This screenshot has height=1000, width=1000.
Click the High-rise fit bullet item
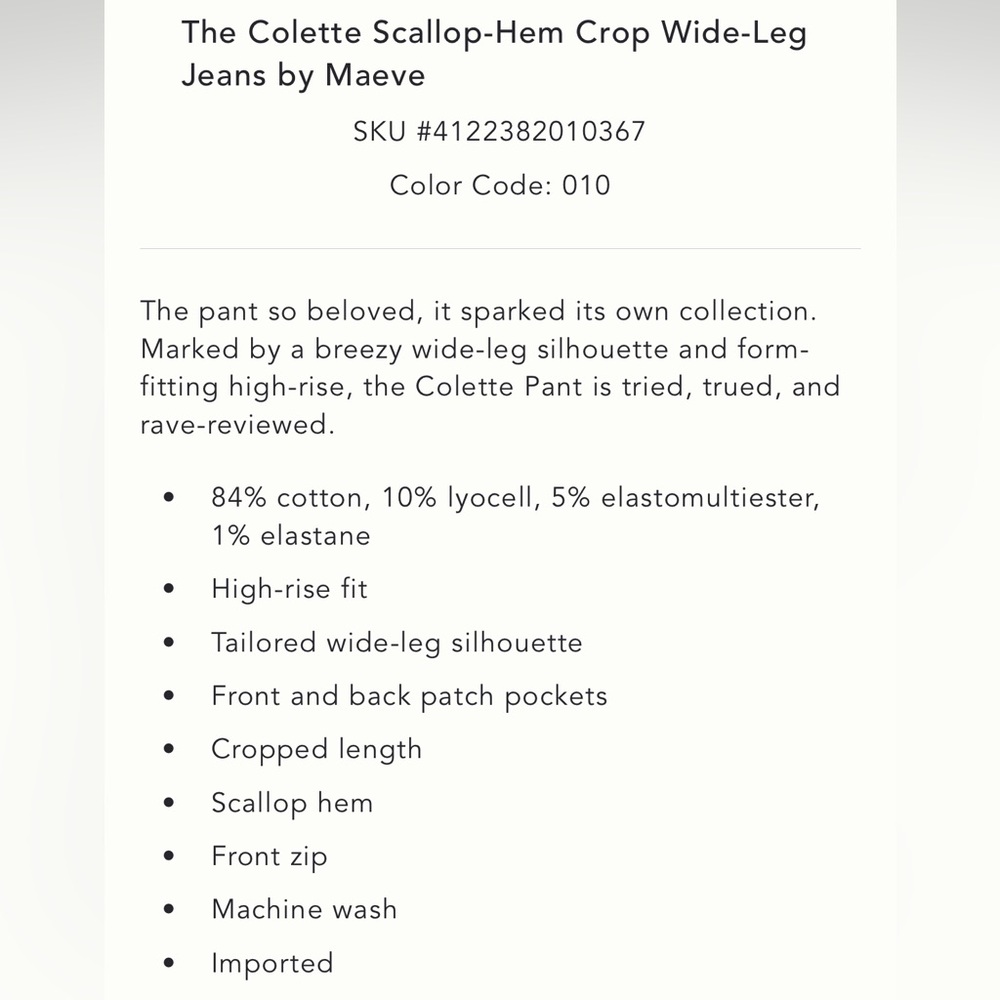290,589
